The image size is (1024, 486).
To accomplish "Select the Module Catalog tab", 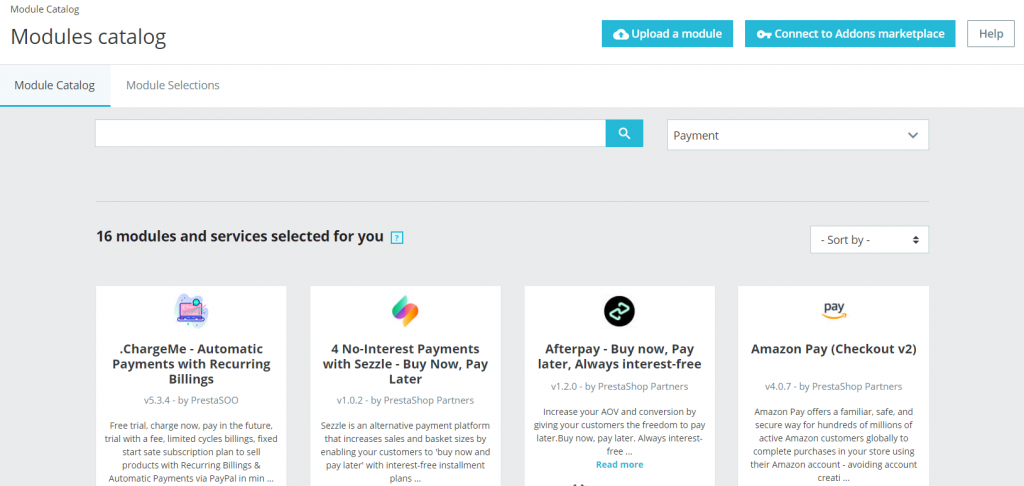I will point(55,86).
